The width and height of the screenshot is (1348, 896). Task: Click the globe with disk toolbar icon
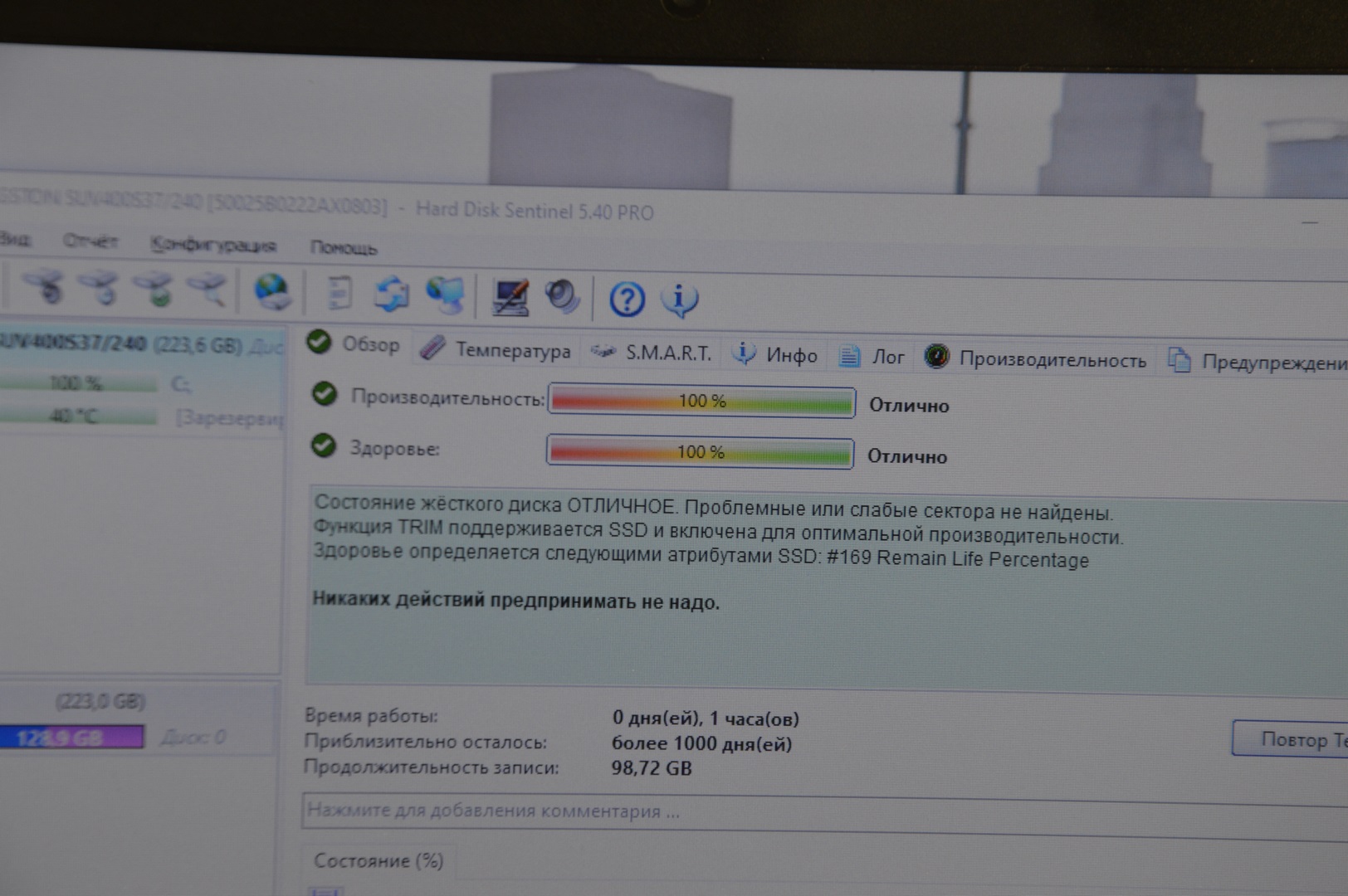(271, 292)
